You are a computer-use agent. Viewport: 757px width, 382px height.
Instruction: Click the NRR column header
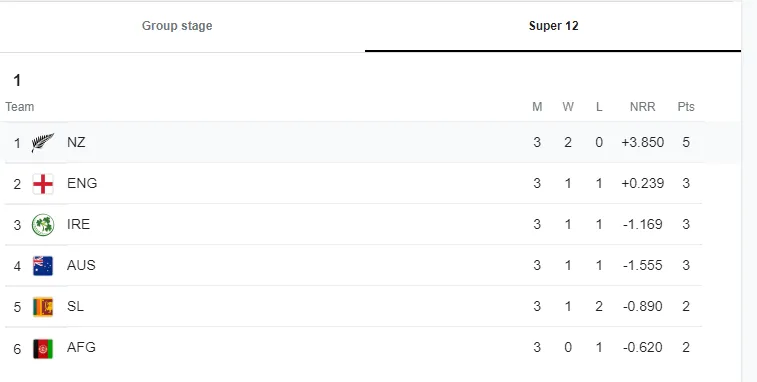[x=643, y=107]
